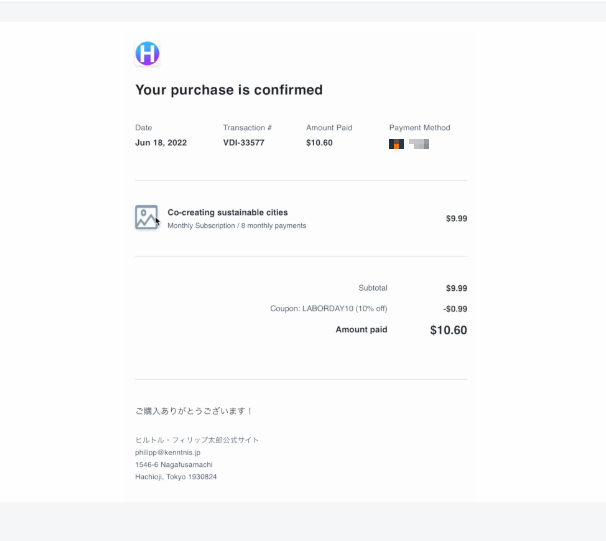The height and width of the screenshot is (541, 606).
Task: Click the Your purchase is confirmed heading
Action: [229, 90]
